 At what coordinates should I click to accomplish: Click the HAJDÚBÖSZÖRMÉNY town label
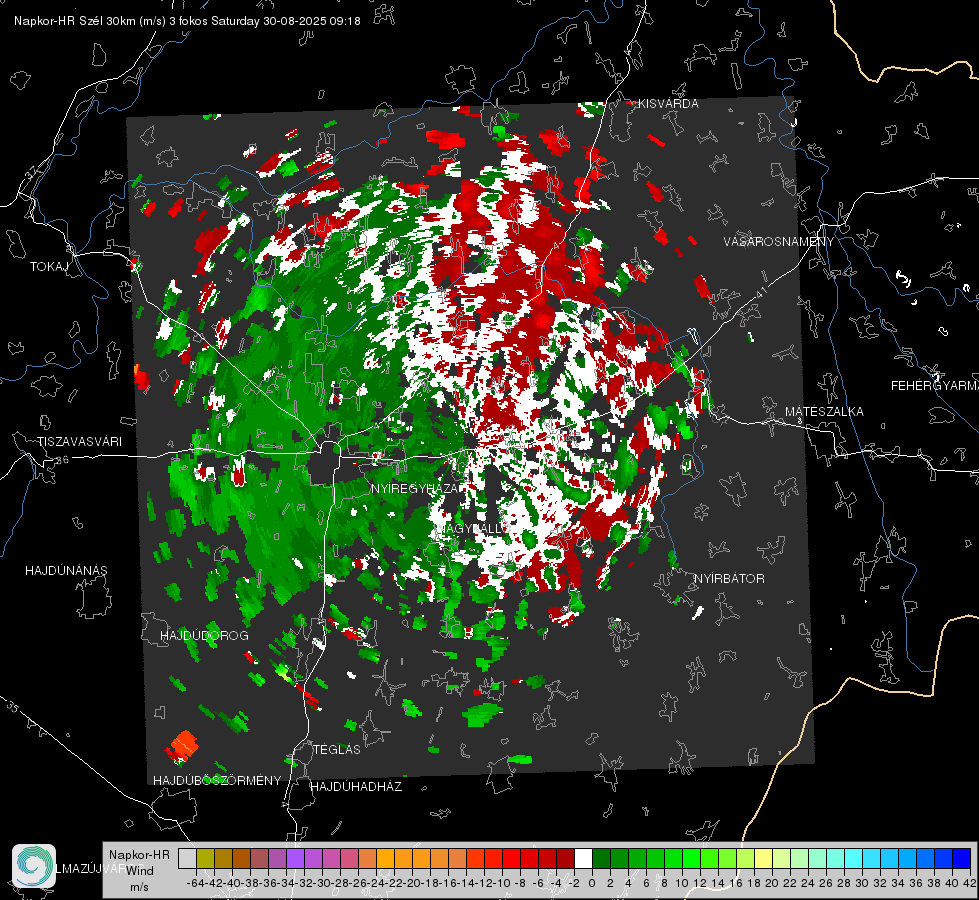[x=217, y=781]
